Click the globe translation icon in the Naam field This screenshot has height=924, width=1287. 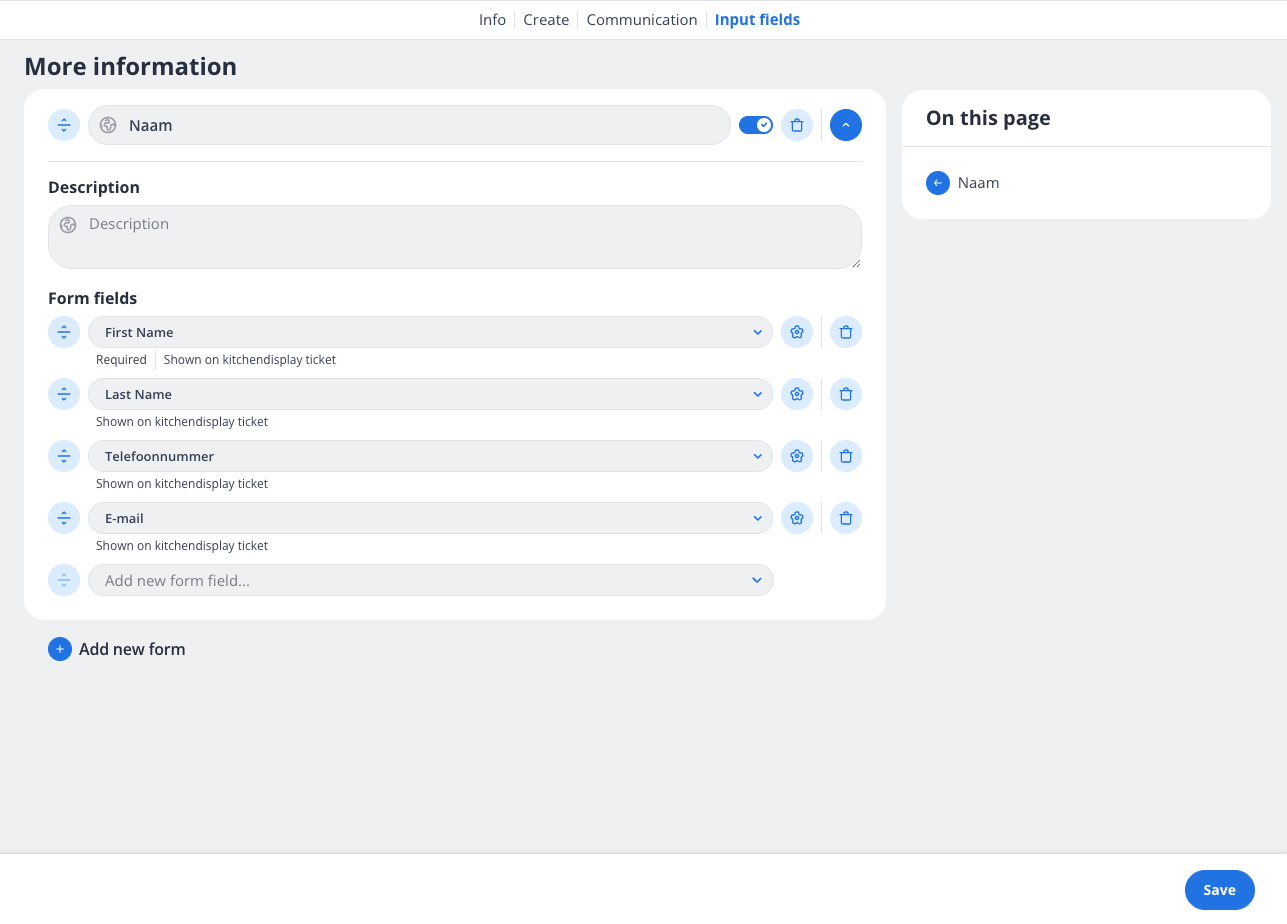coord(107,124)
